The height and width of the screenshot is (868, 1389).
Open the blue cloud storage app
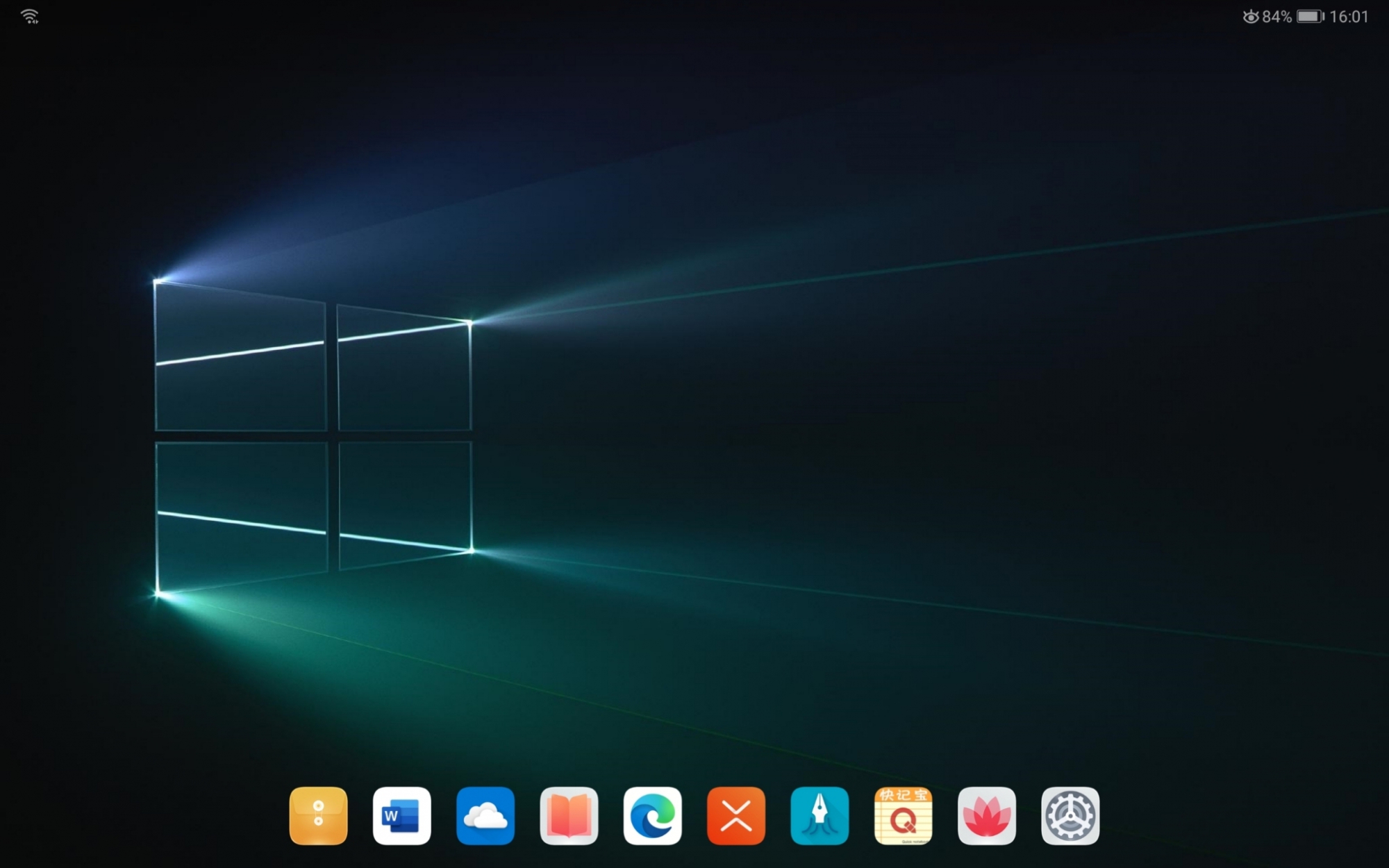(485, 816)
